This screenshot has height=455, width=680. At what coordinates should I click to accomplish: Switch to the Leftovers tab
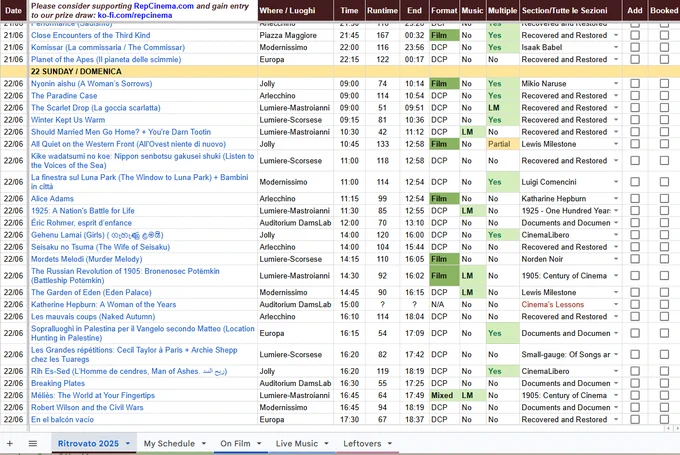pyautogui.click(x=362, y=443)
